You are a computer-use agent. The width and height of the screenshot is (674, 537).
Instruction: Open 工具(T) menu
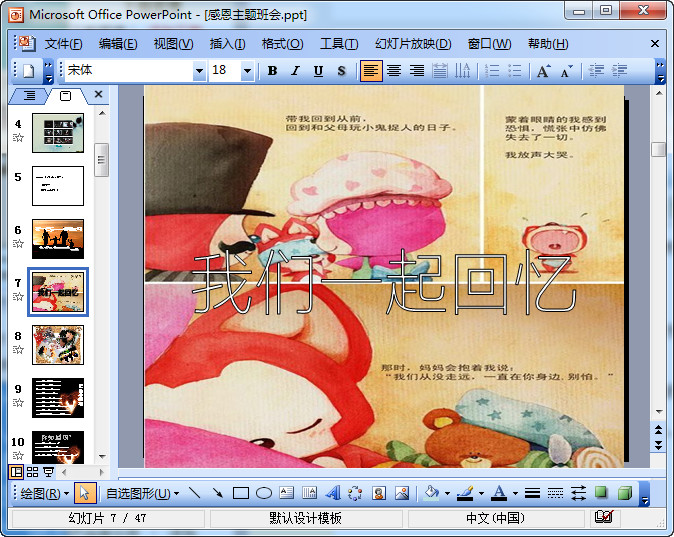click(339, 44)
